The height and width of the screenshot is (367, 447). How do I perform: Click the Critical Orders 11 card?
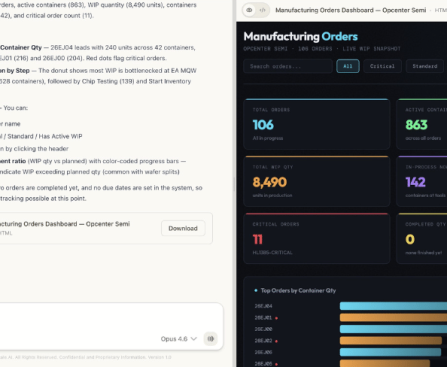317,239
